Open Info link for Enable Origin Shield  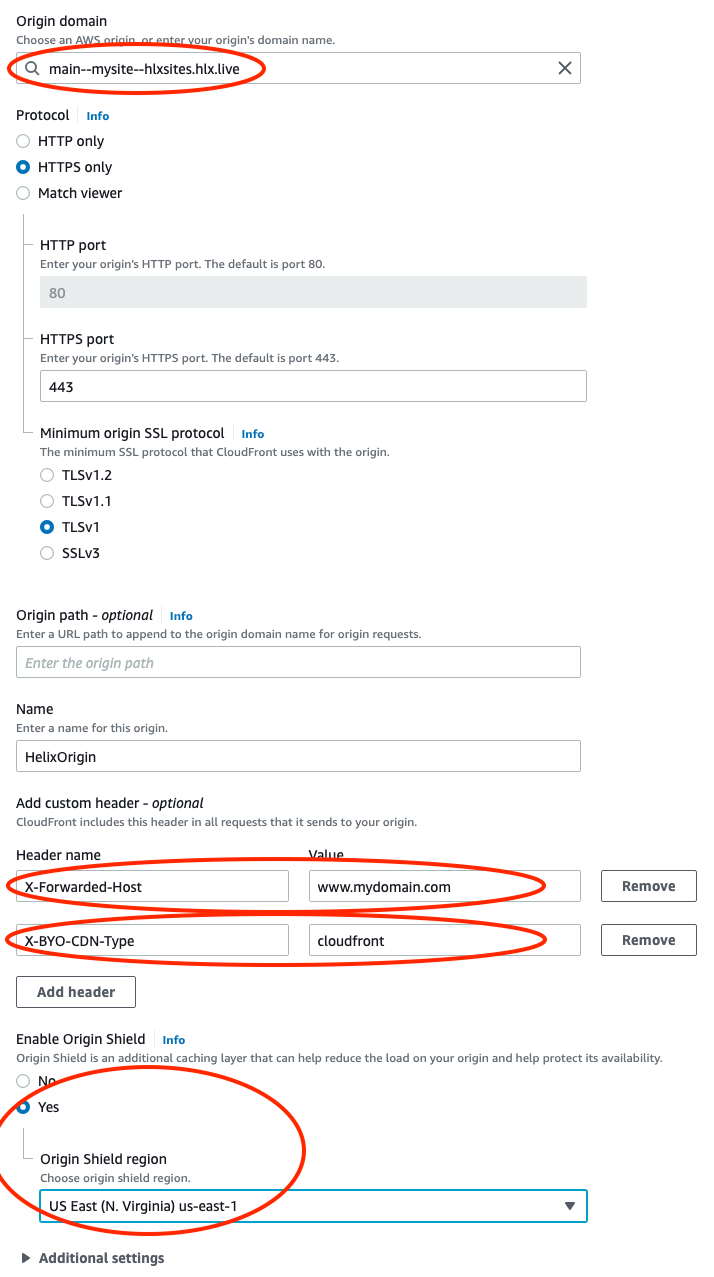tap(174, 1040)
